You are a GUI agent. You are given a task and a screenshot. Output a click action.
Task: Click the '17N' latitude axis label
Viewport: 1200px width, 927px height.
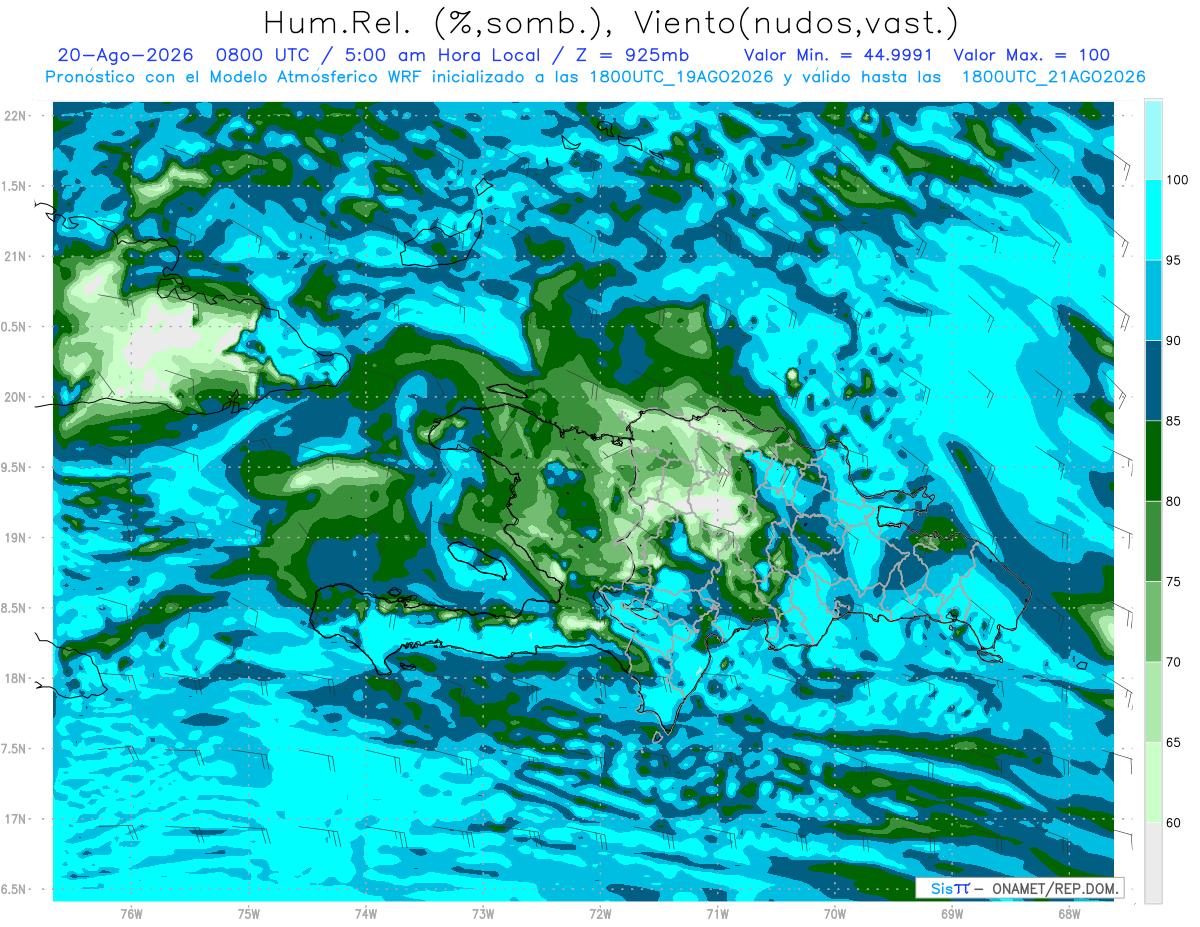(16, 819)
